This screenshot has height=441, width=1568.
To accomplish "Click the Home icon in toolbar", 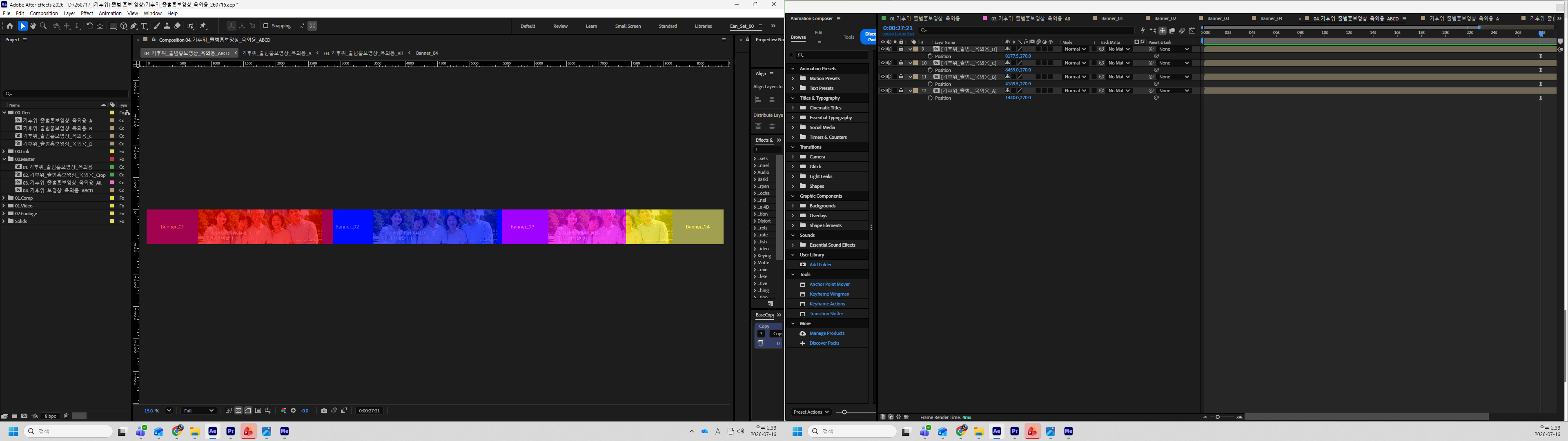I will [x=9, y=26].
